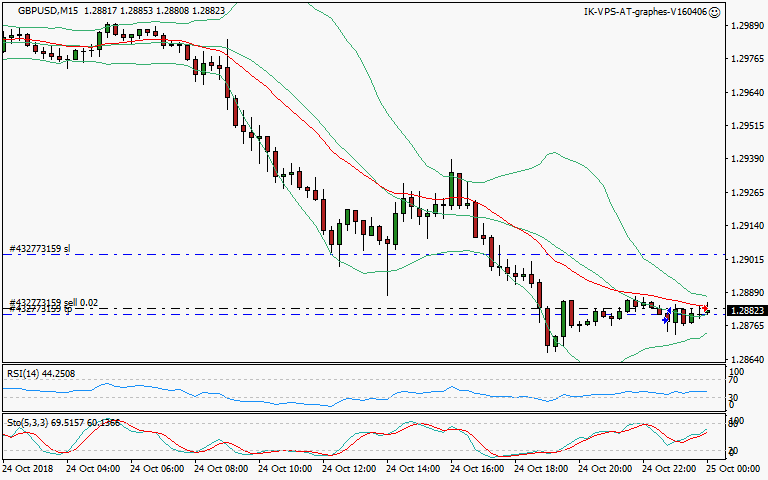Select the #432773159 sell 0.02 order label

(x=54, y=302)
